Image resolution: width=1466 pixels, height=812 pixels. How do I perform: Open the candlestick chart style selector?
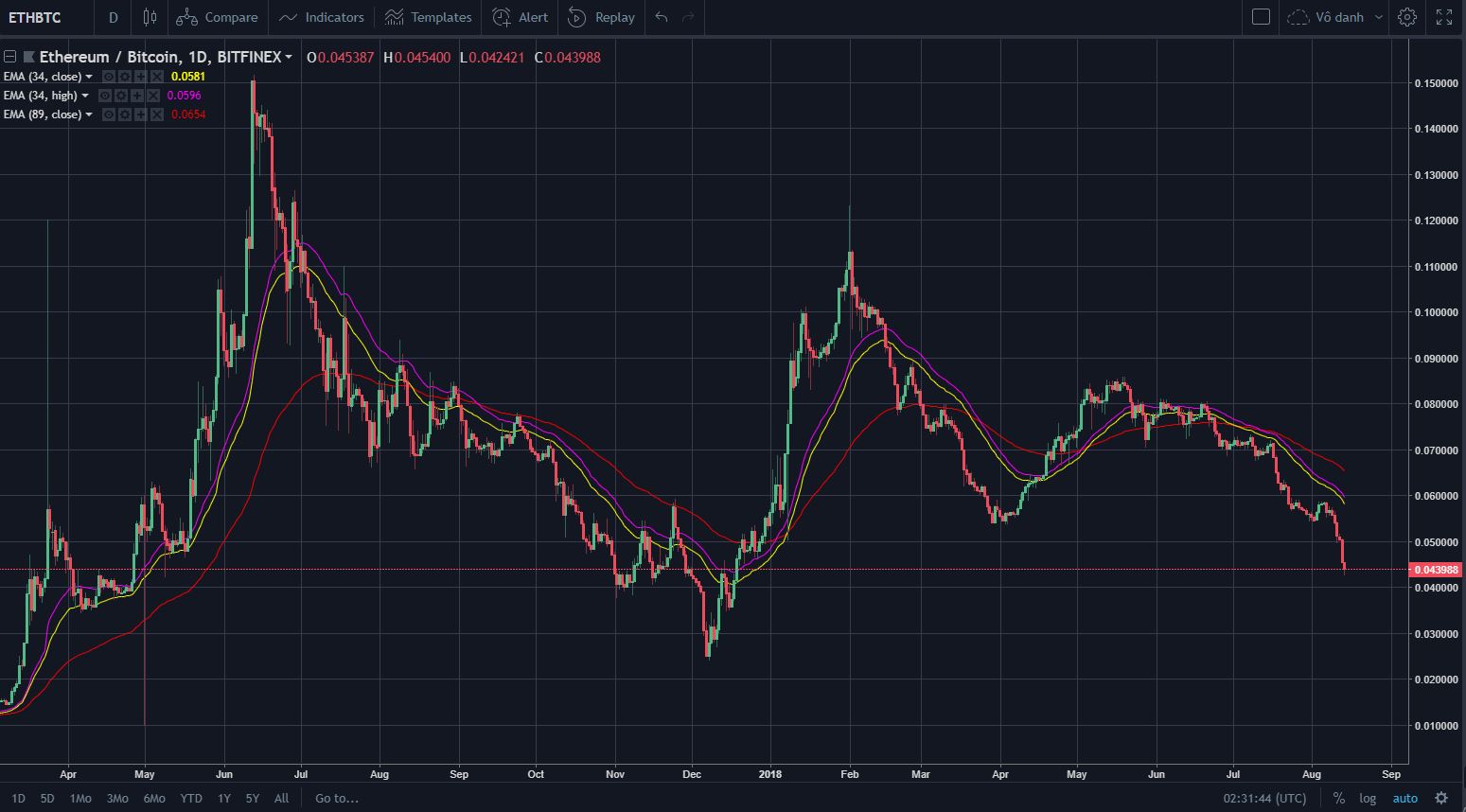pos(150,17)
